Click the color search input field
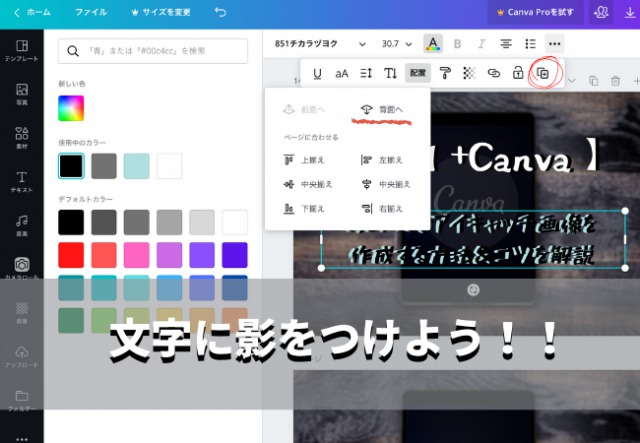640x443 pixels. [153, 51]
